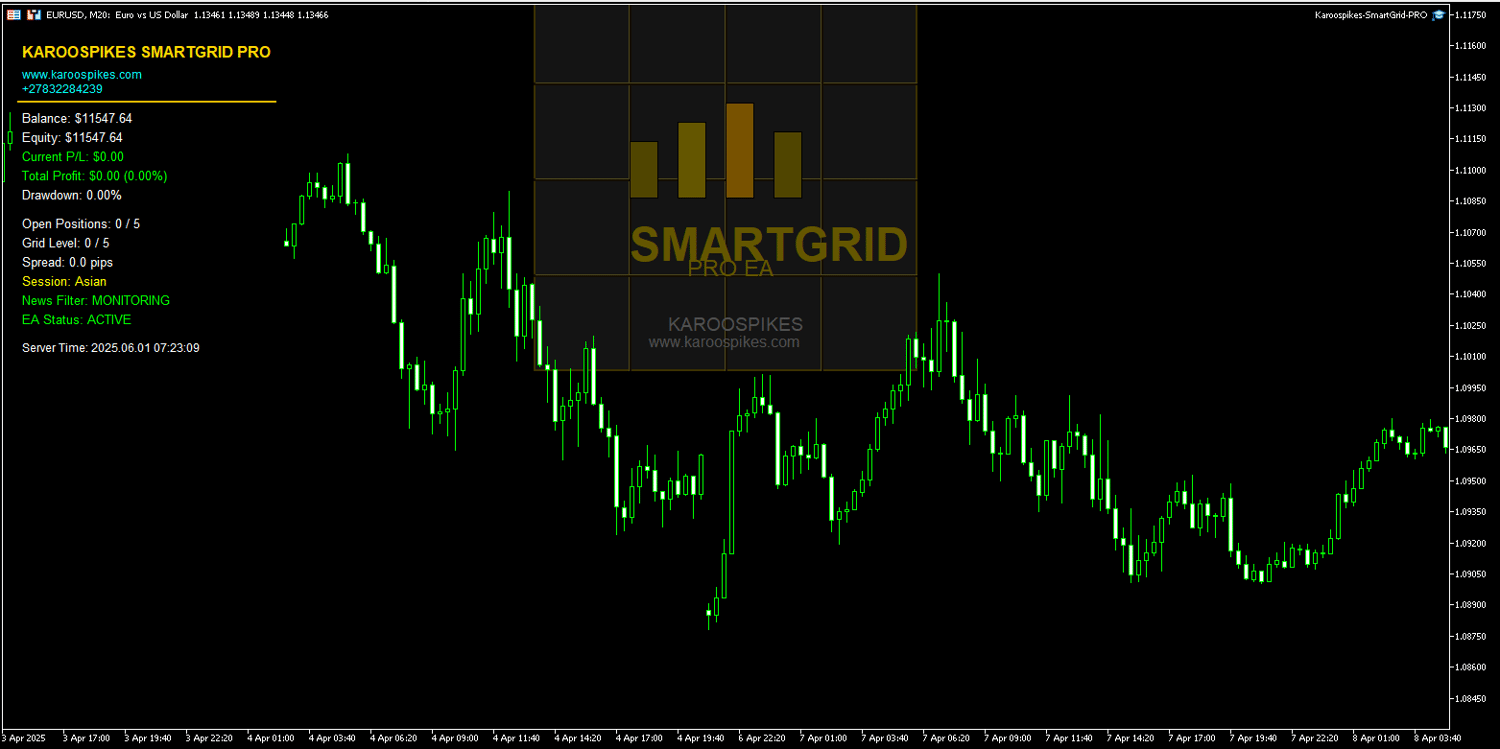Screen dimensions: 1500x749
Task: Click the 6 Apr 22:20 time label
Action: tap(762, 738)
